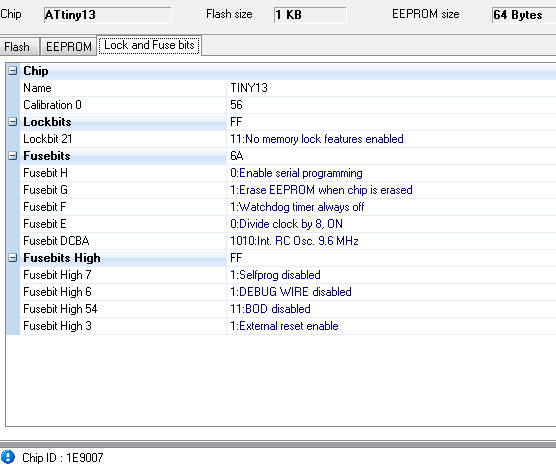This screenshot has height=466, width=556.
Task: Collapse the Chip section
Action: tap(12, 71)
